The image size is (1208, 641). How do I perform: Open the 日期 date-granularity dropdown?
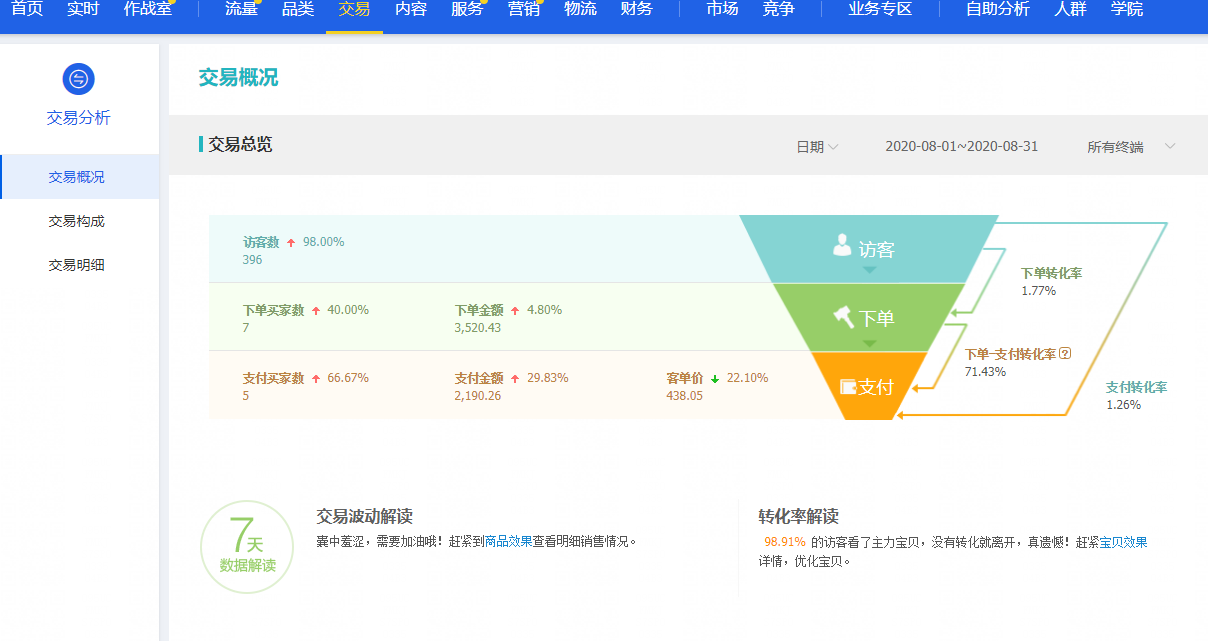[817, 147]
